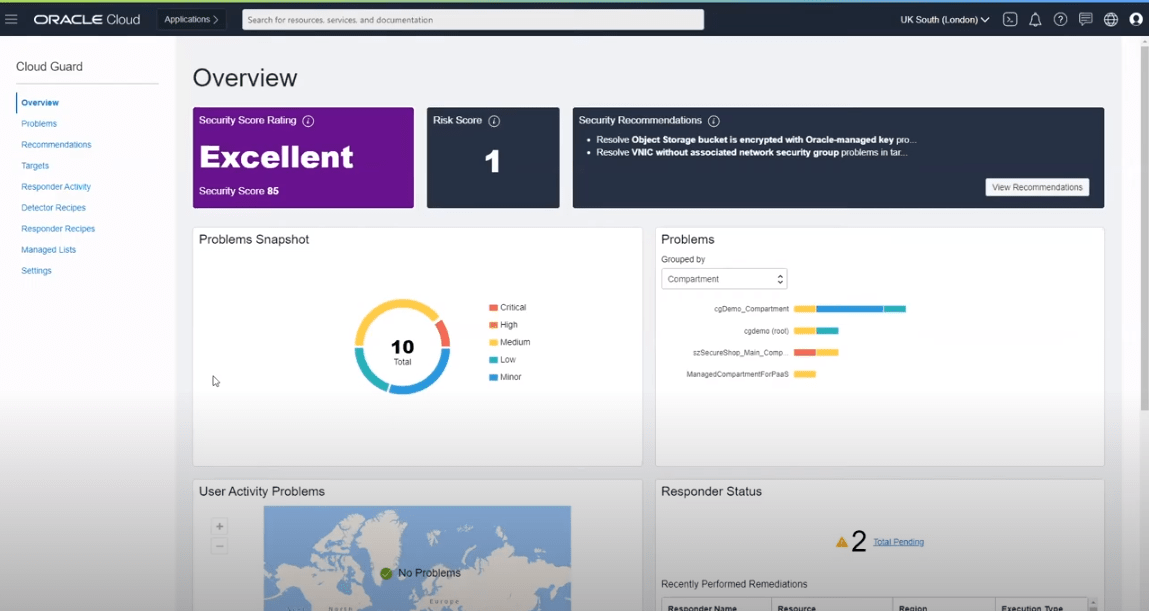Click the Medium legend swatch
1149x611 pixels.
(493, 343)
